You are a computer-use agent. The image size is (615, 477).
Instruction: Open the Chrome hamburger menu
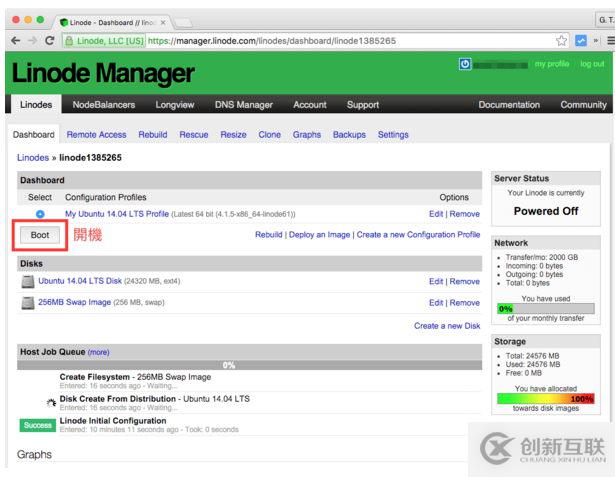tap(610, 40)
